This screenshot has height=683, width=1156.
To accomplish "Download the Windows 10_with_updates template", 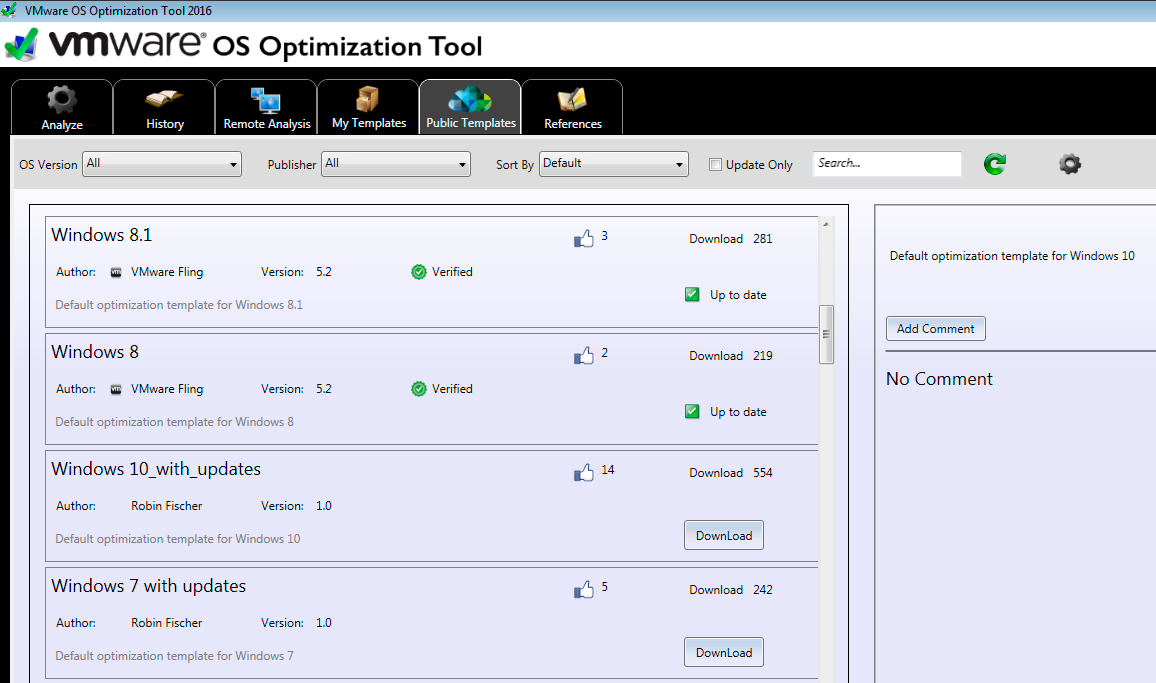I will 724,536.
